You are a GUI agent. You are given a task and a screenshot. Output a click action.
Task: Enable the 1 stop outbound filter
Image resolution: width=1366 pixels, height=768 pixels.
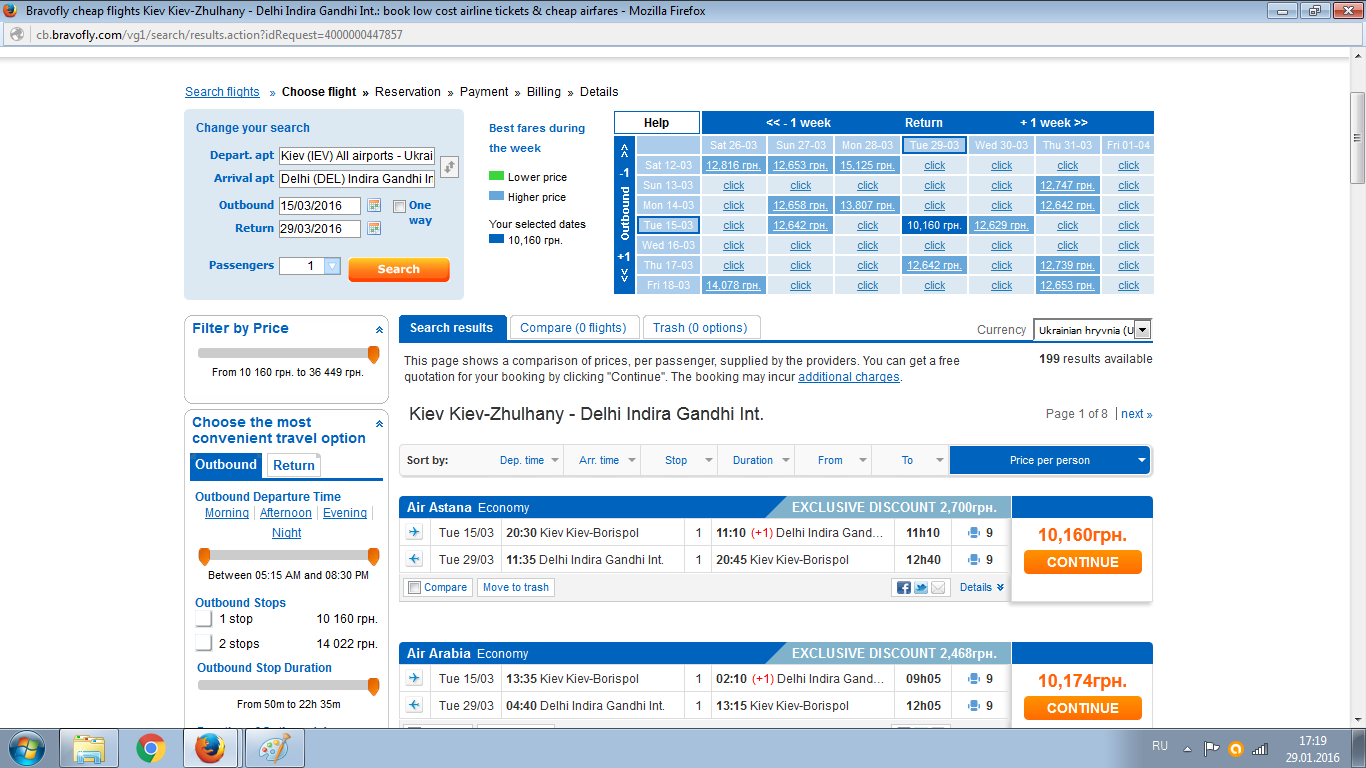point(204,619)
